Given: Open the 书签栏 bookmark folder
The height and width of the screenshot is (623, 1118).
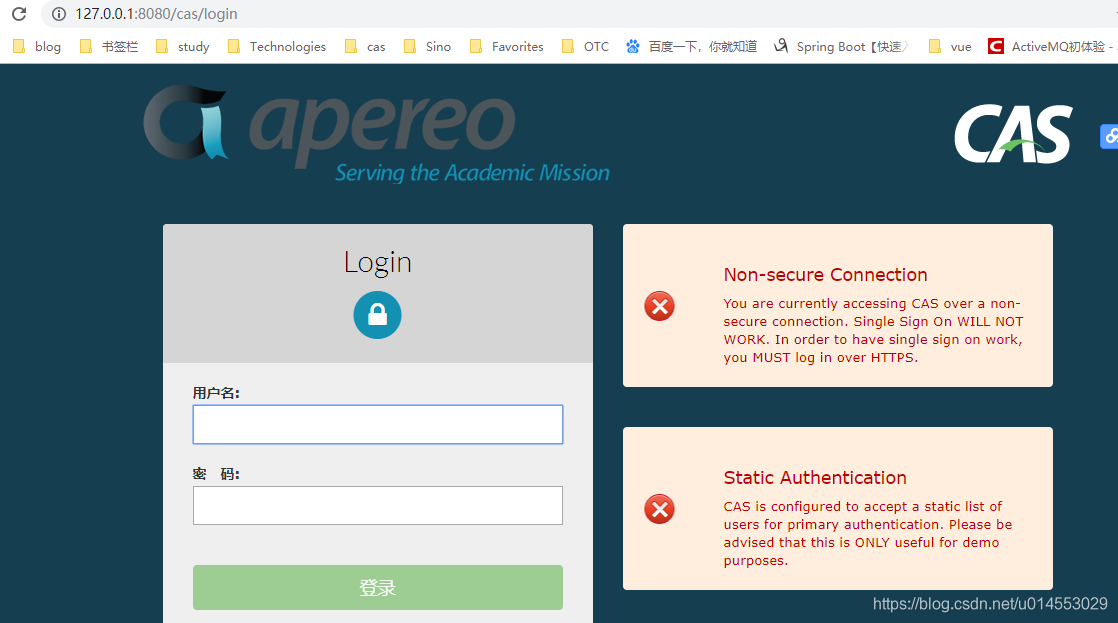Looking at the screenshot, I should (x=109, y=46).
